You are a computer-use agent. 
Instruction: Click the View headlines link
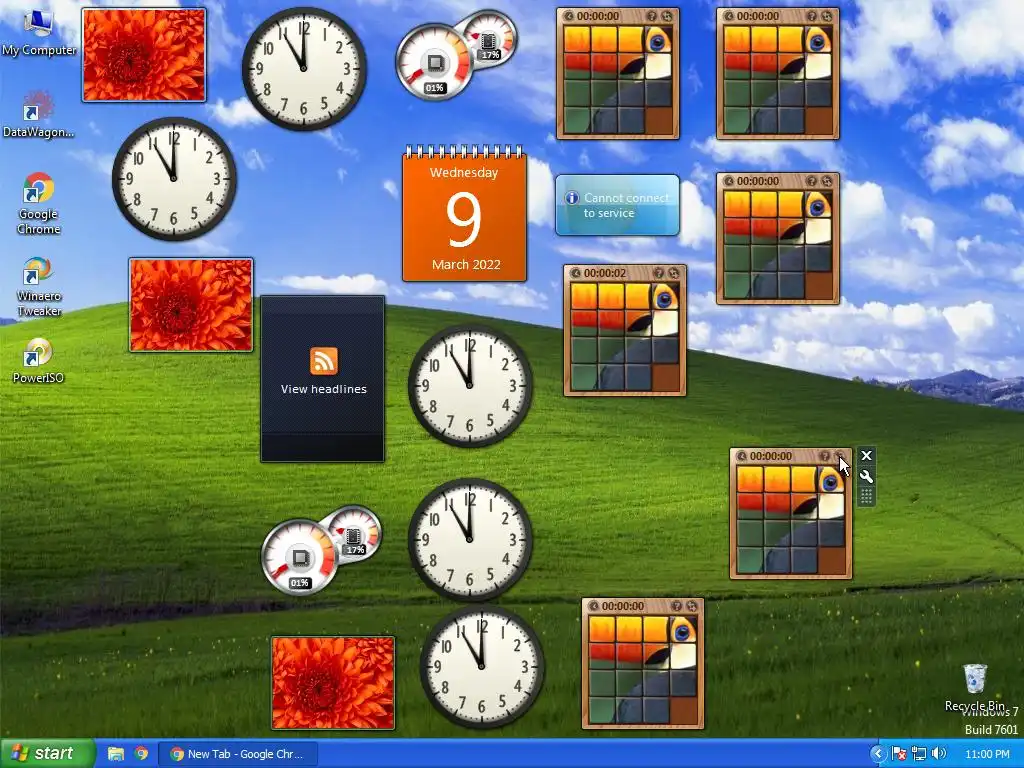click(323, 389)
